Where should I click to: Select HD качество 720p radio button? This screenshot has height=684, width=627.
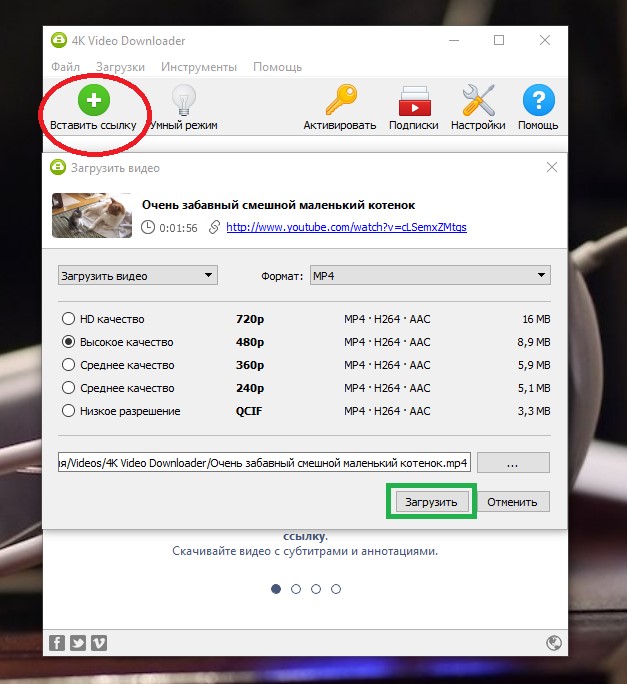point(69,320)
